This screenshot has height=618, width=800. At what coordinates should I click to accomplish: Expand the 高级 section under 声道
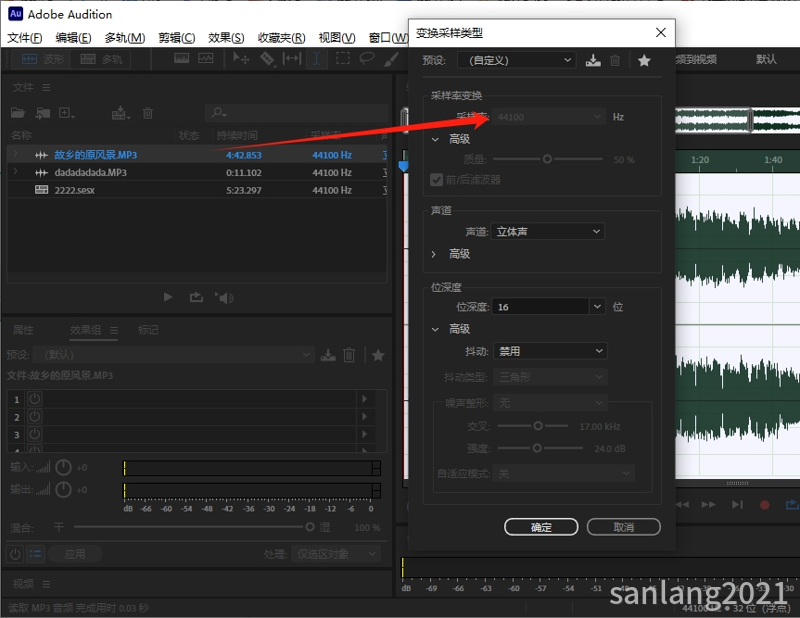point(434,254)
